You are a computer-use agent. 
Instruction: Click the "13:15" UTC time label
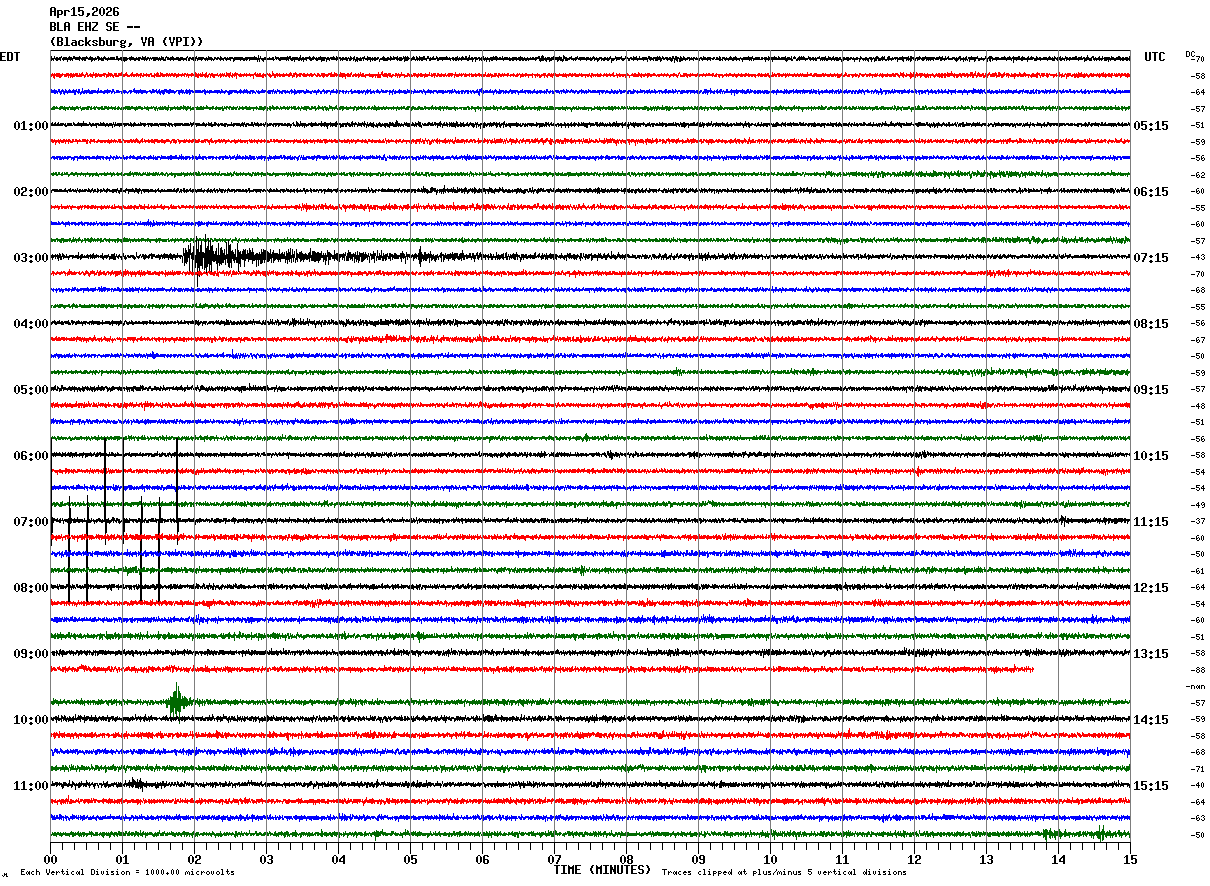pyautogui.click(x=1151, y=654)
